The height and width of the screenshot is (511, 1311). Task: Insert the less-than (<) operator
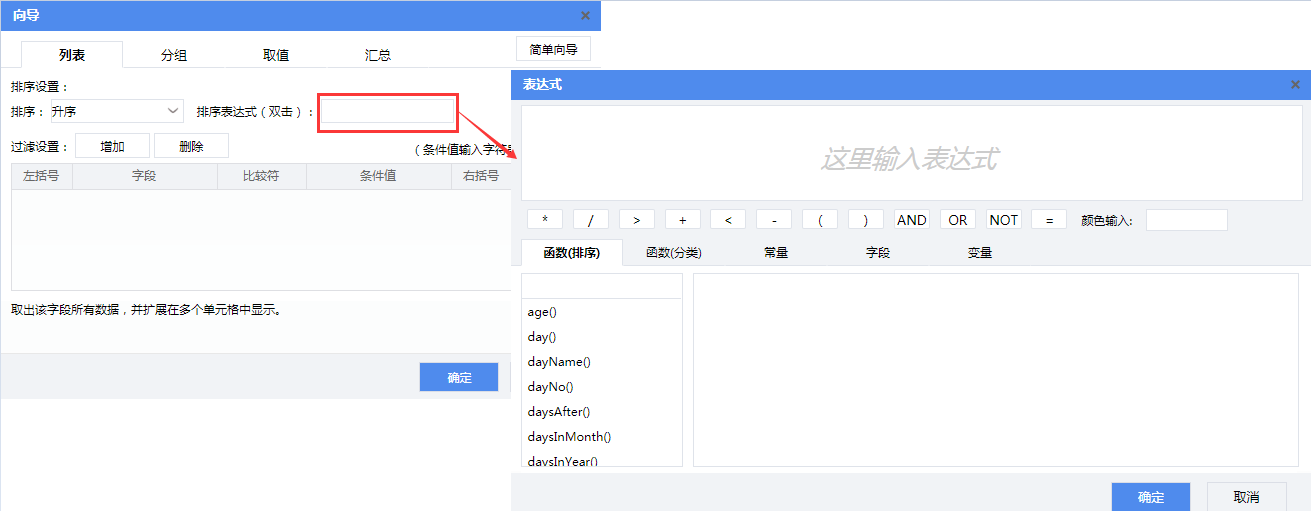point(727,220)
